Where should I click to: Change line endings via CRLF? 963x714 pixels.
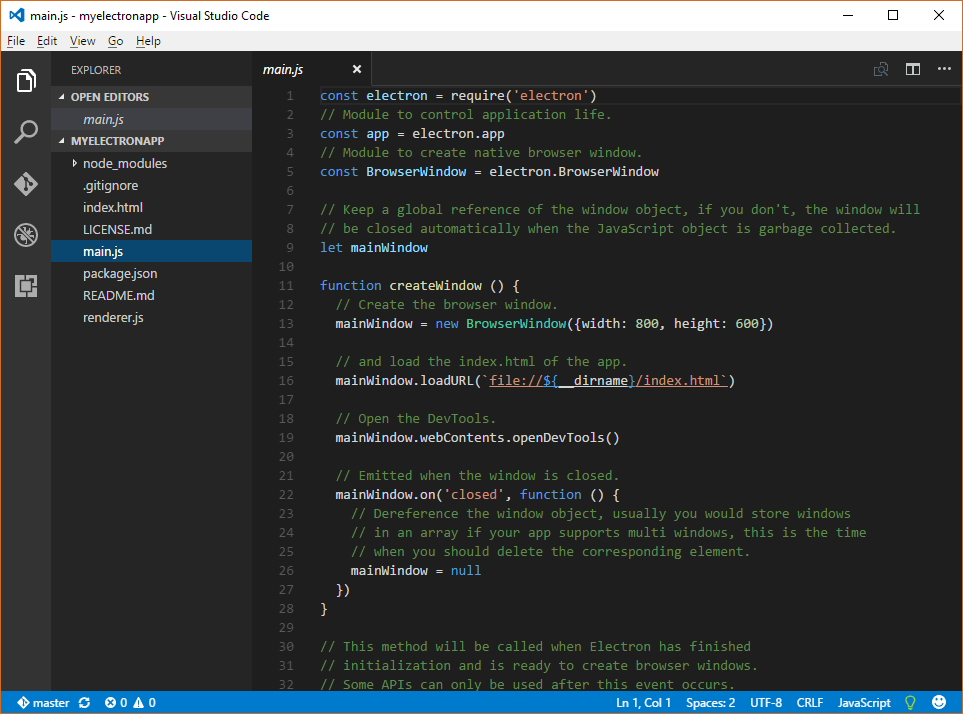[x=809, y=703]
